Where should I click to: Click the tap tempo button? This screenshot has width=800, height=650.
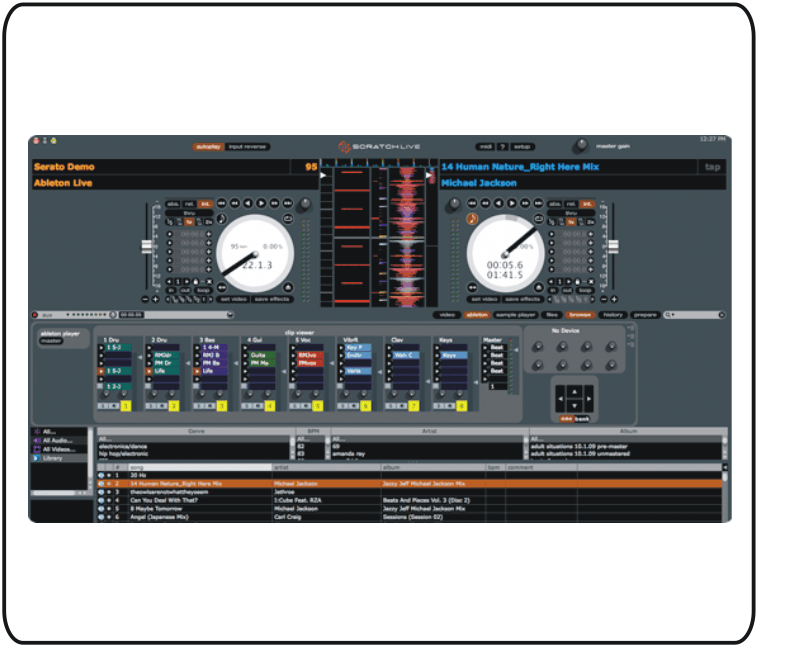712,168
